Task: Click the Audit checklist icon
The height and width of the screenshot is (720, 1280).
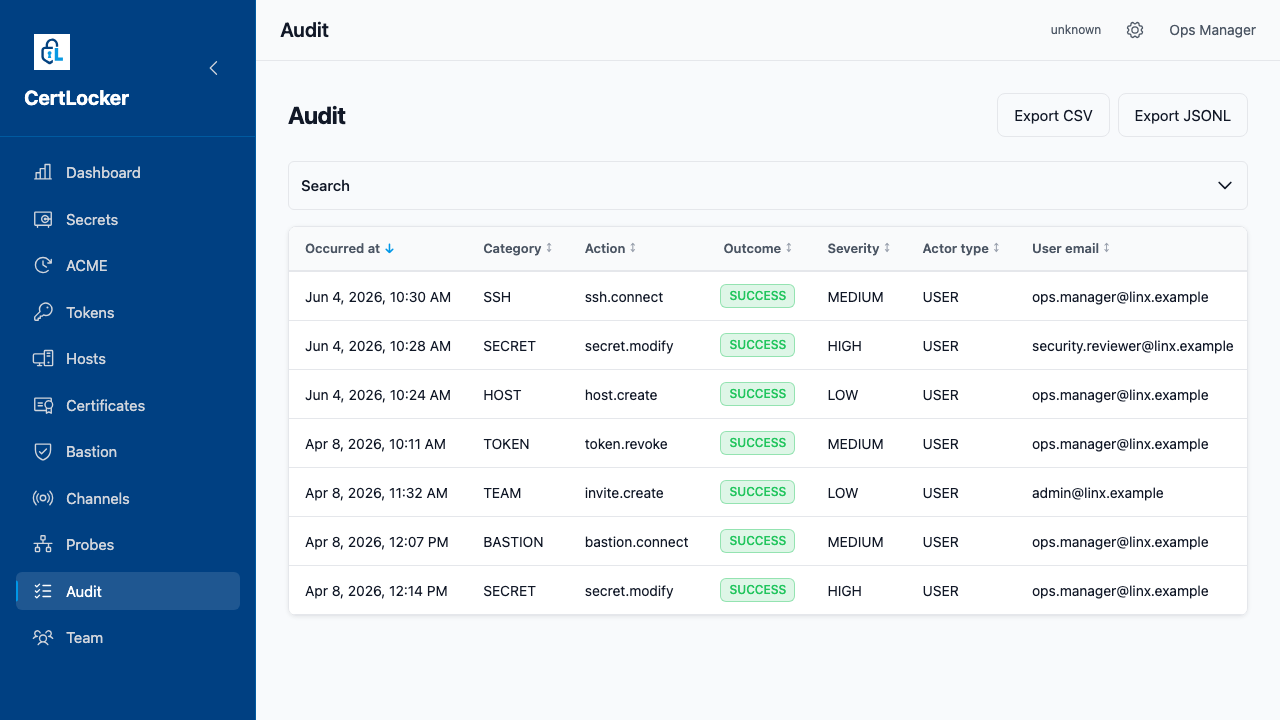Action: click(x=43, y=591)
